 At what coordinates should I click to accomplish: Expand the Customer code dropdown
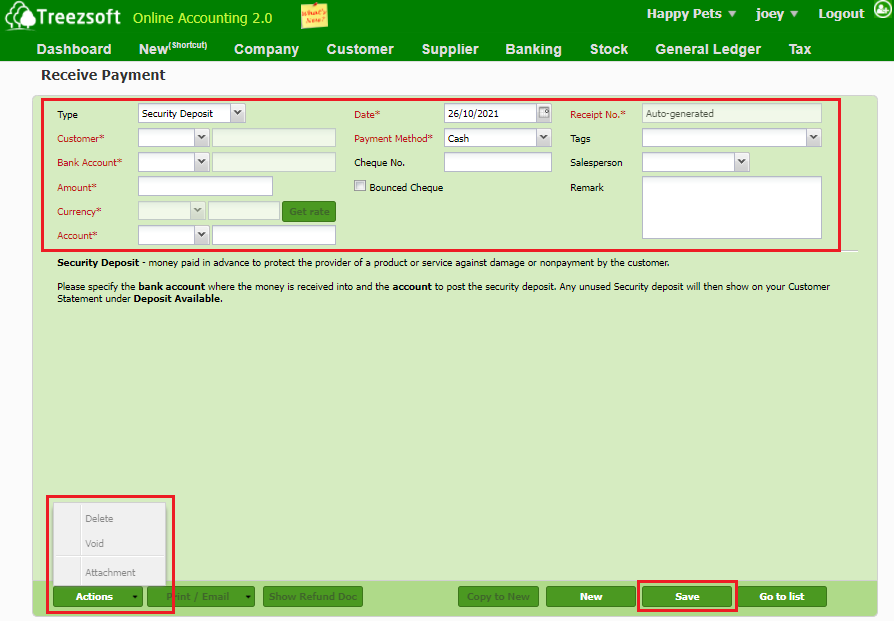tap(201, 138)
